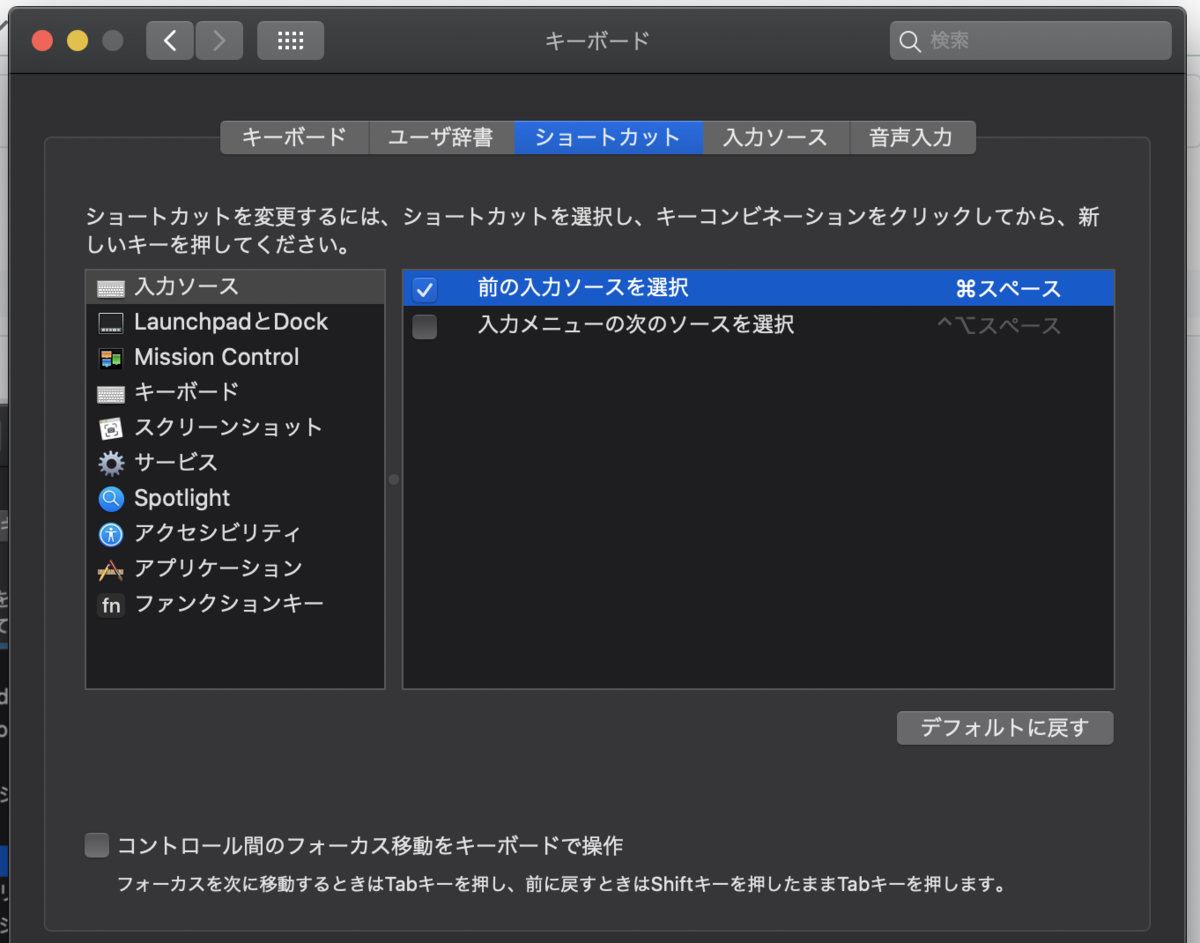Click the fn ファンクションキー icon
The width and height of the screenshot is (1200, 943).
point(111,605)
